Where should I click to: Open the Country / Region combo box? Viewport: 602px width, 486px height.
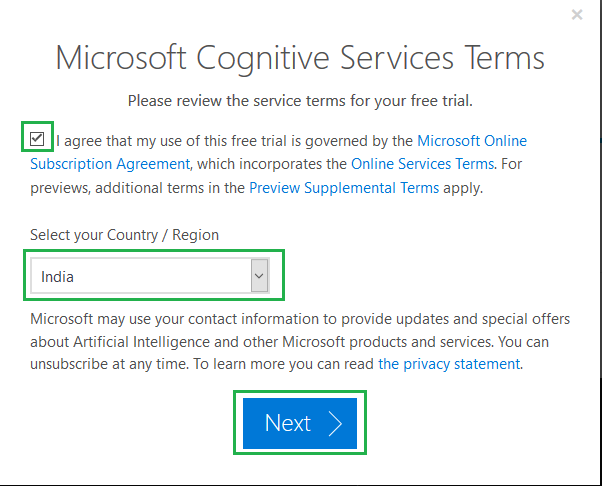coord(150,276)
